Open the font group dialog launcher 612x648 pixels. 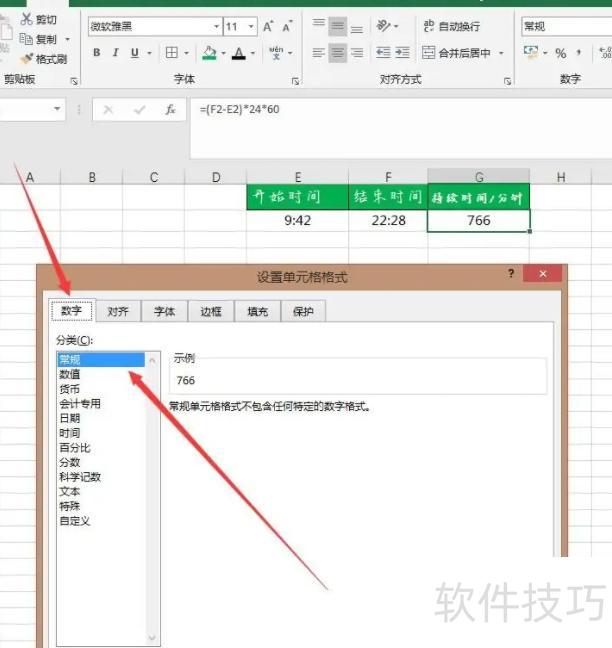point(295,81)
